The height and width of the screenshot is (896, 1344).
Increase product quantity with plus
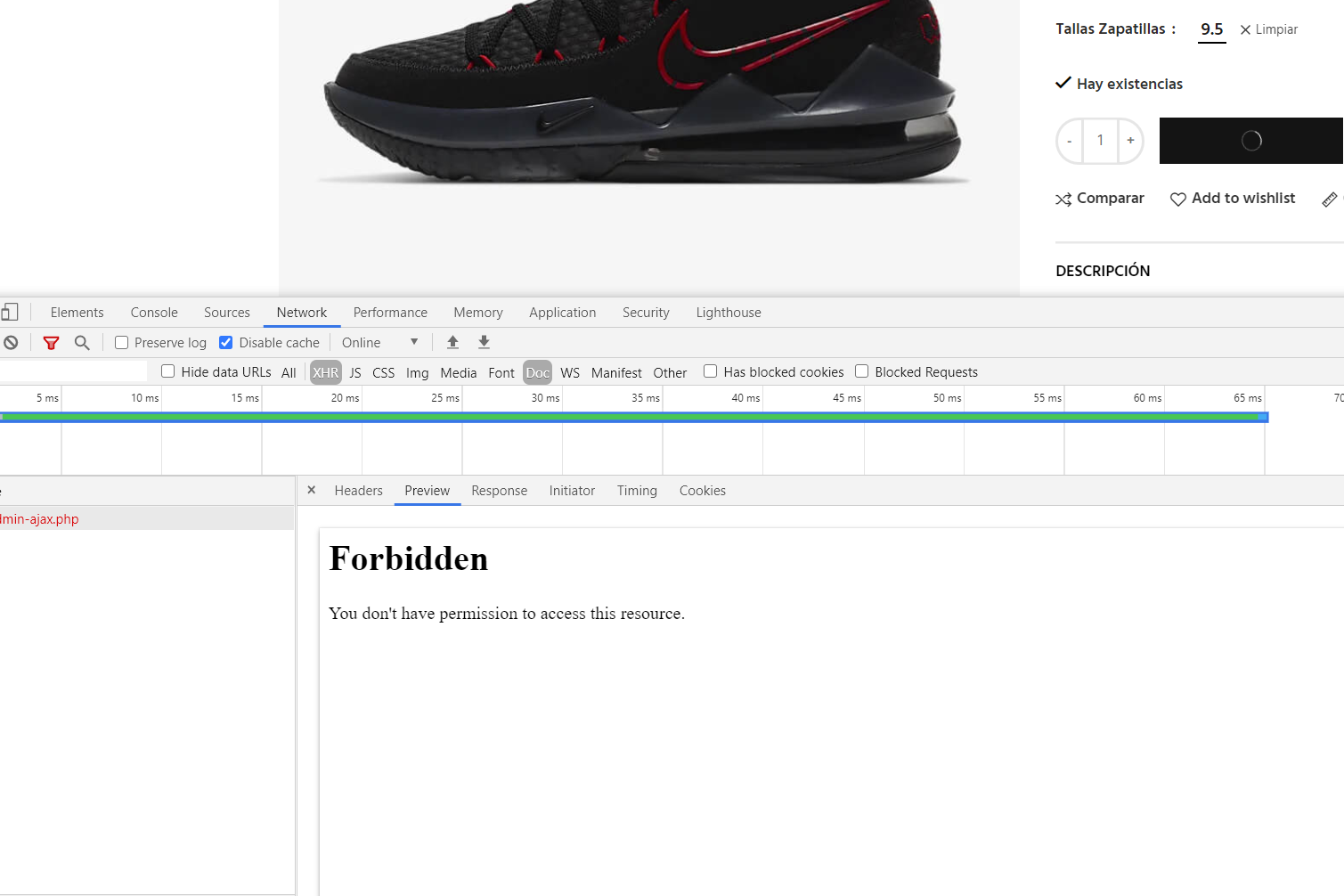(1130, 141)
